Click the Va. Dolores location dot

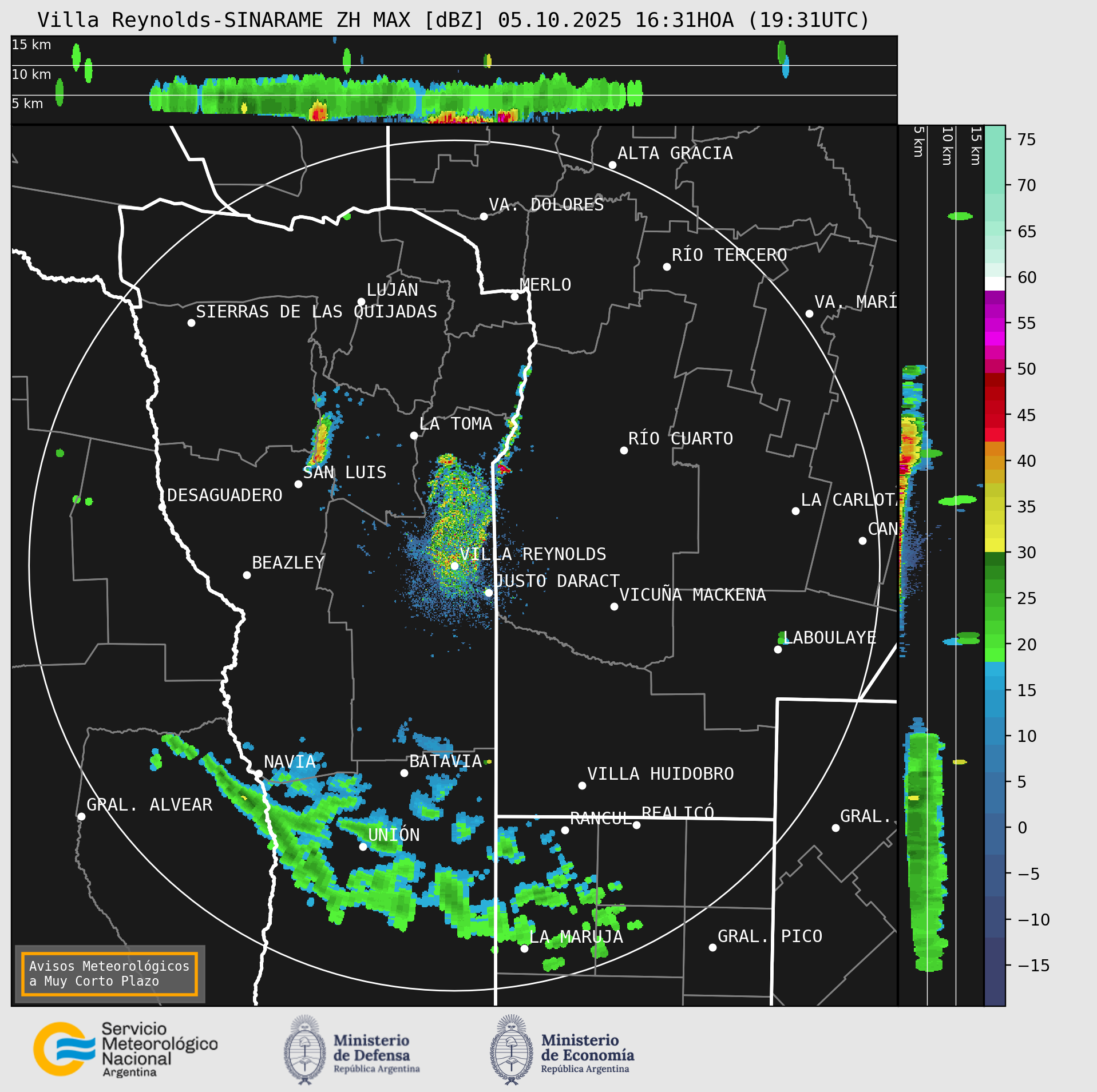484,217
